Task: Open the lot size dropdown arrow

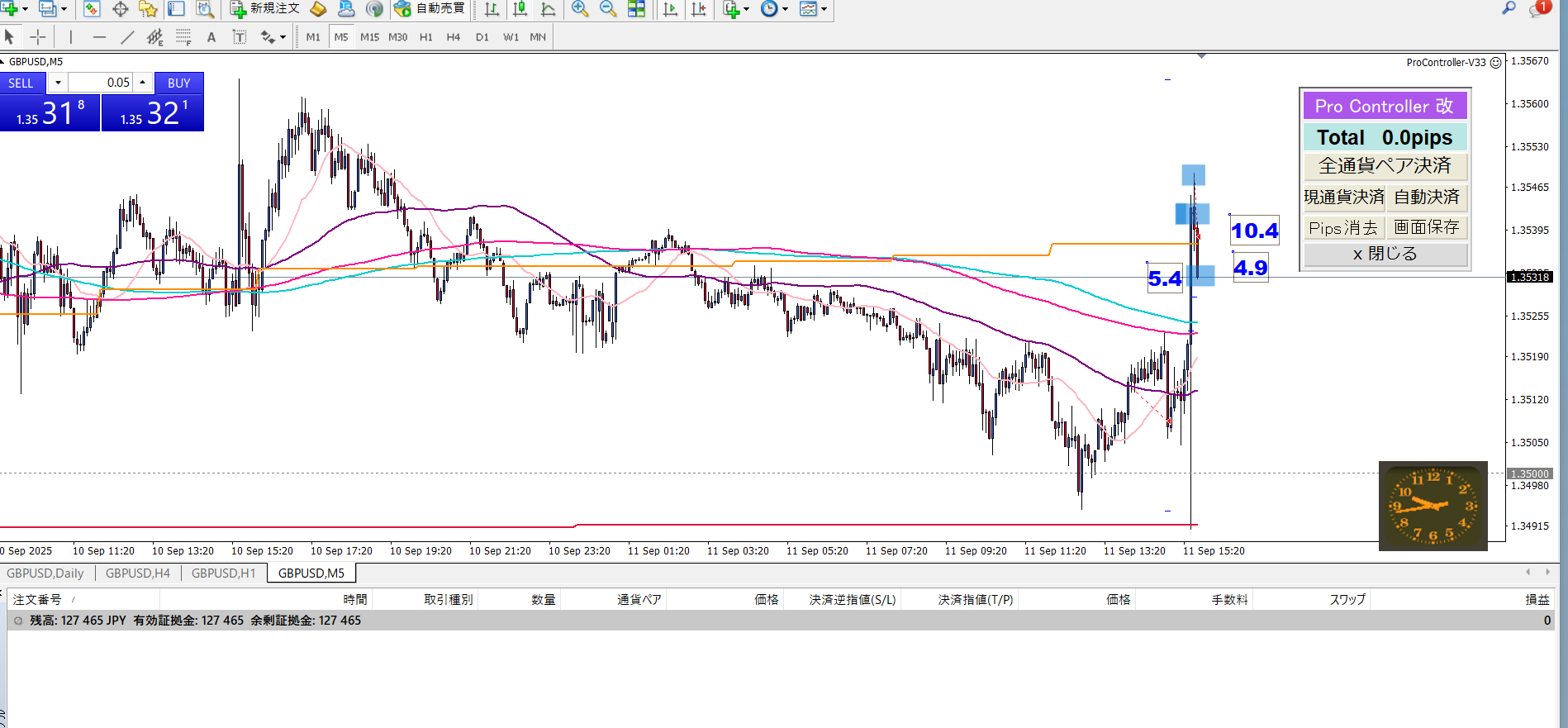Action: click(x=58, y=83)
